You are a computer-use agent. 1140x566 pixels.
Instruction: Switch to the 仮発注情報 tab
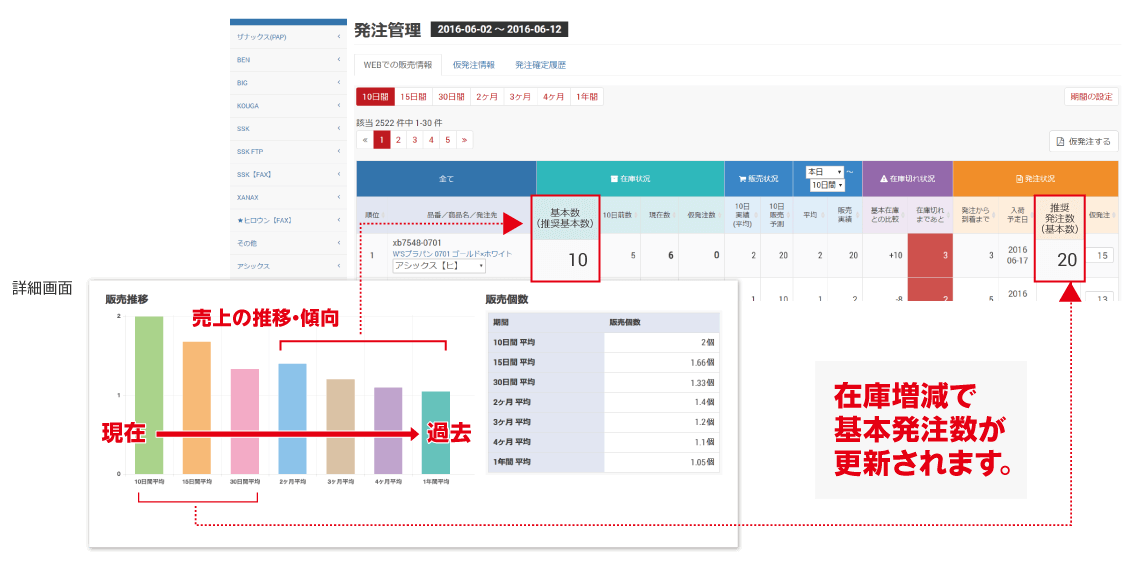pyautogui.click(x=473, y=65)
